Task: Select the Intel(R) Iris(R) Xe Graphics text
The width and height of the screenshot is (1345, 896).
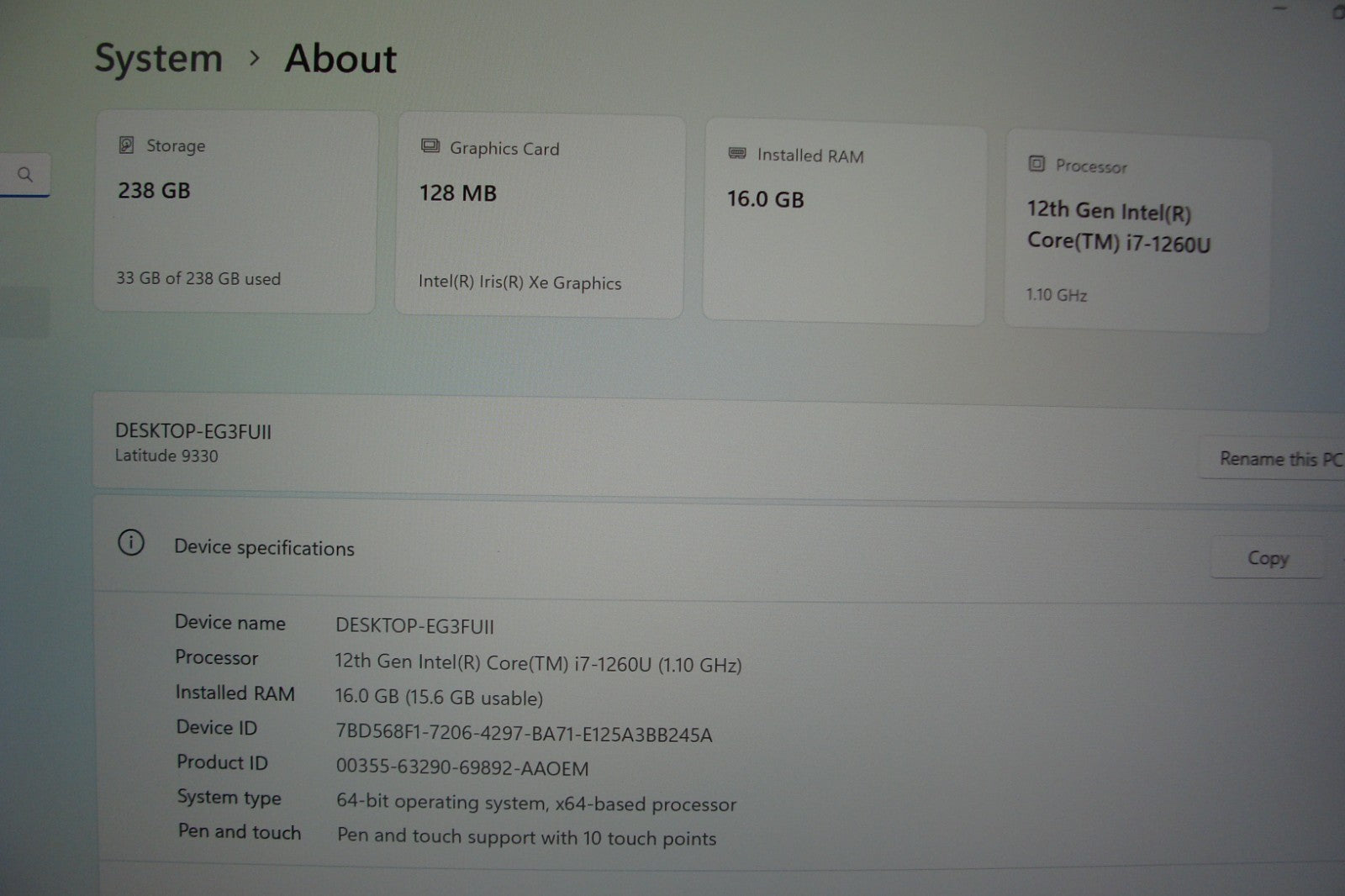Action: point(520,282)
